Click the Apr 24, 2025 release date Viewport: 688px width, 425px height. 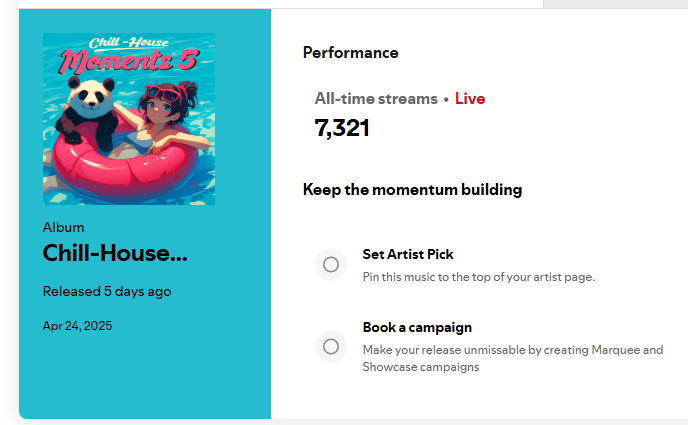[x=77, y=326]
